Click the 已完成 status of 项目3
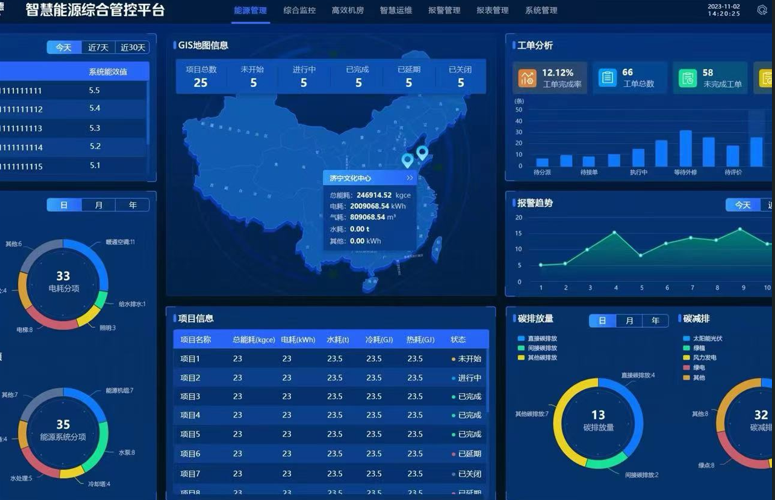The height and width of the screenshot is (500, 775). (467, 397)
